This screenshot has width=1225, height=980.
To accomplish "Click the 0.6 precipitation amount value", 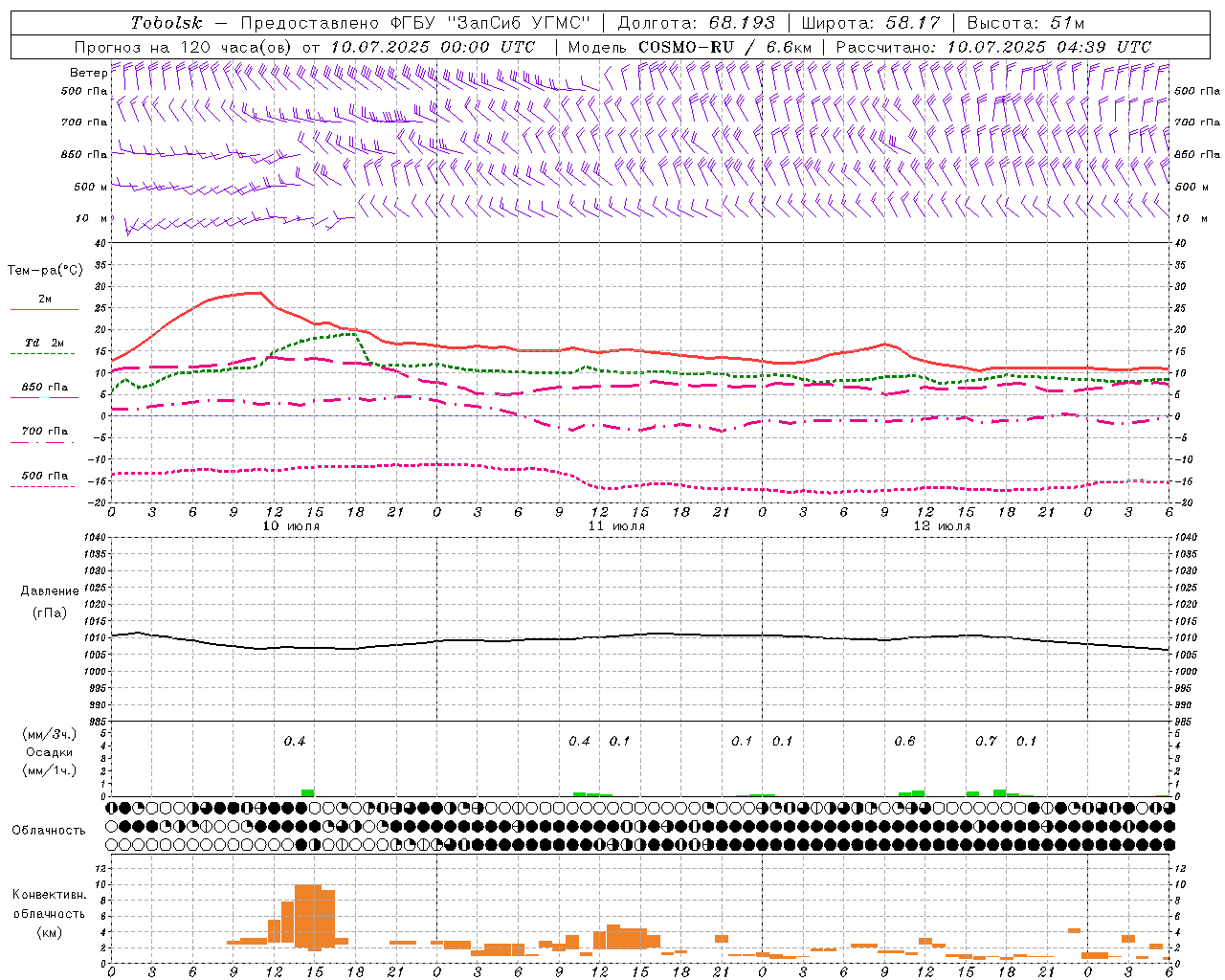I will (904, 742).
